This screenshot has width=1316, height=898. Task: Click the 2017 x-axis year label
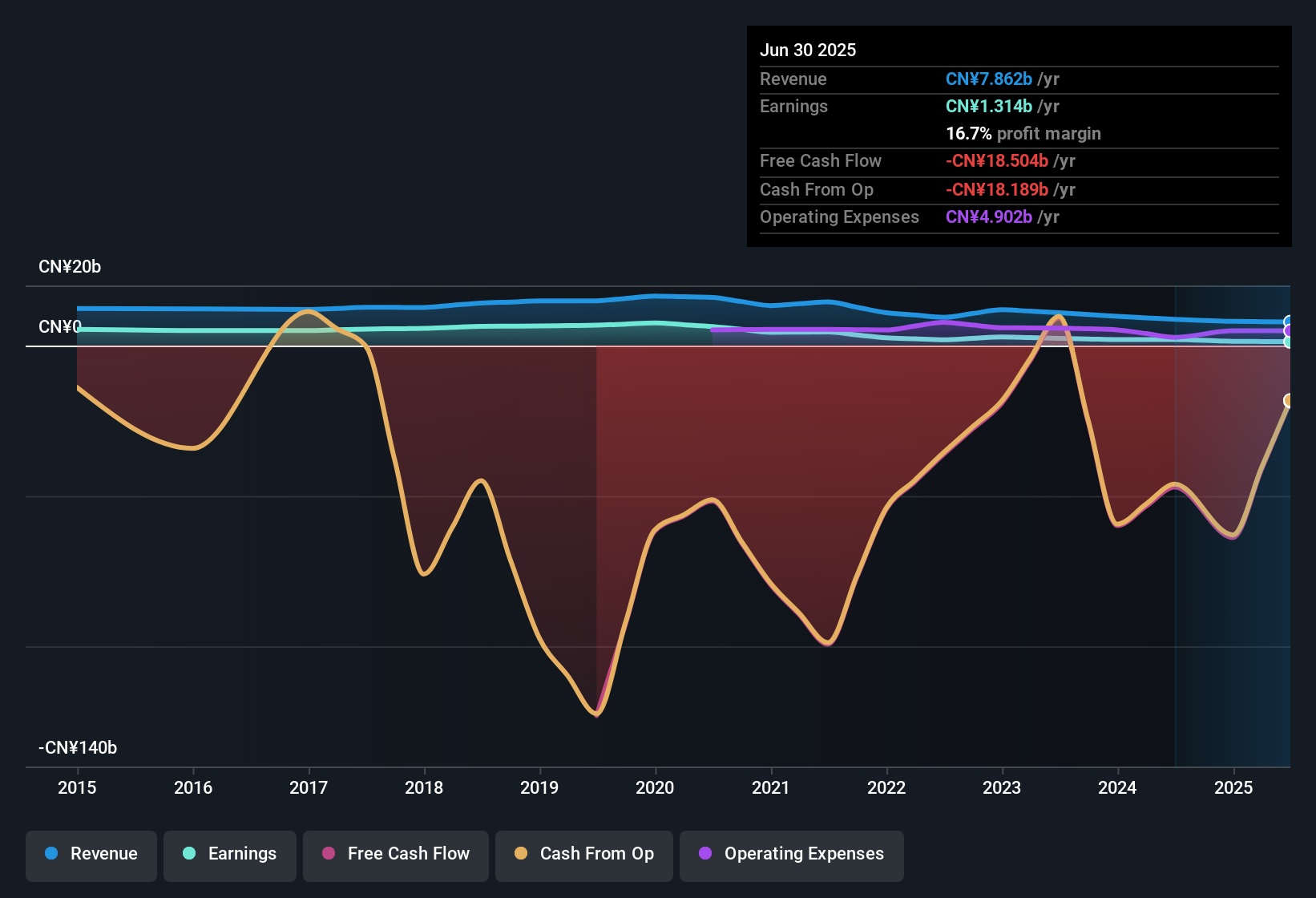coord(309,787)
